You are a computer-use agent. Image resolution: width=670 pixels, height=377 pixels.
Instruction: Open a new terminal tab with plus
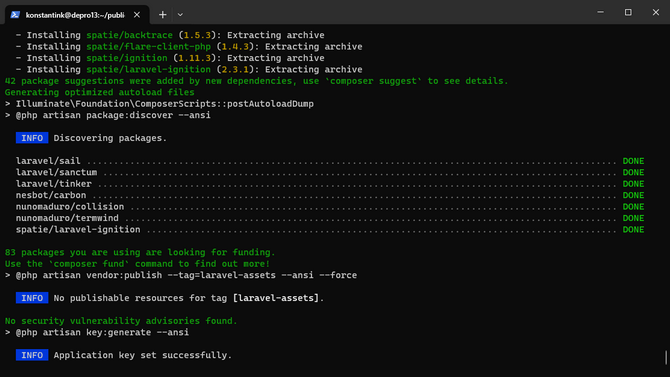[162, 15]
